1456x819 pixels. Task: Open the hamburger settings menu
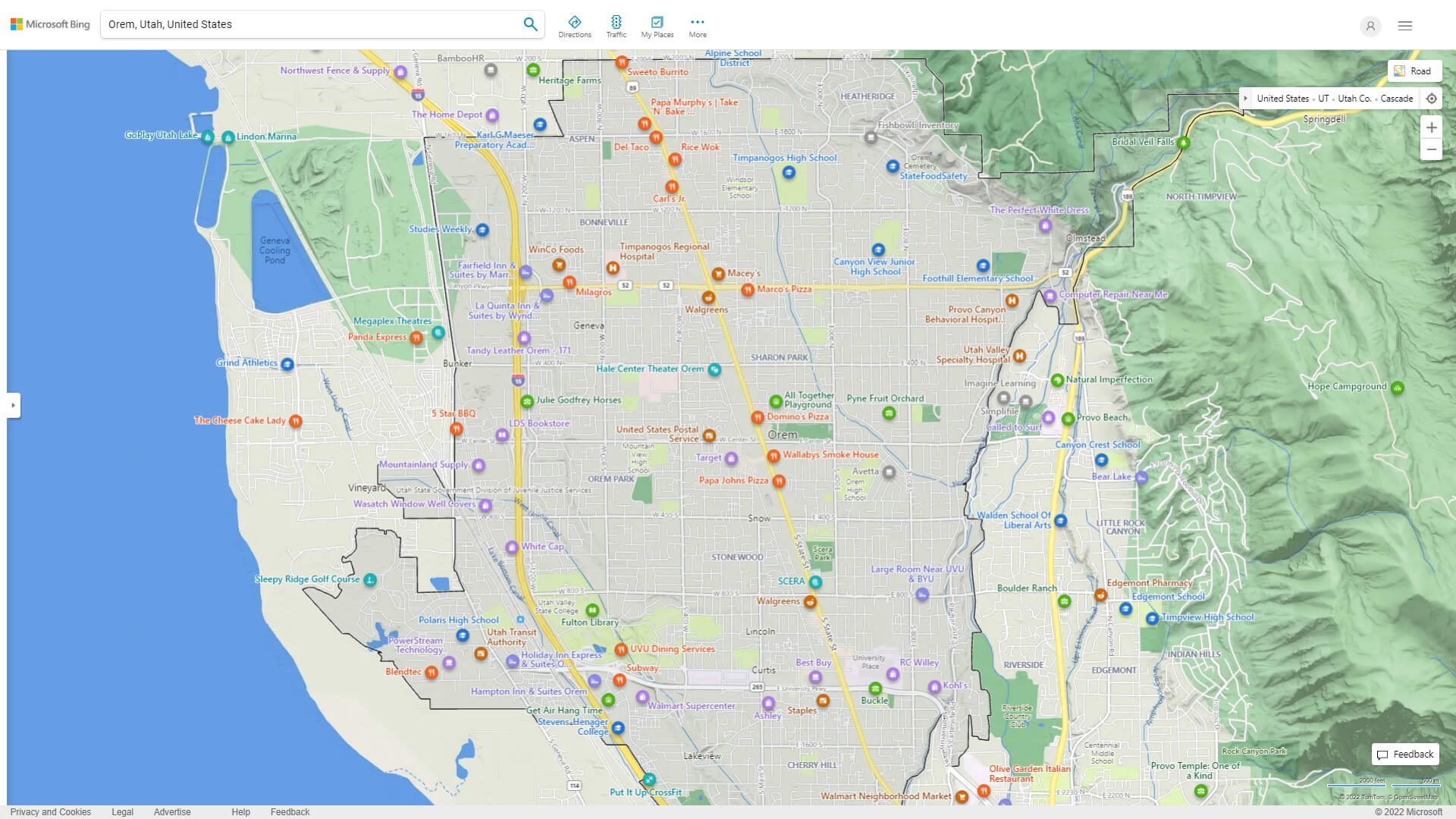point(1404,26)
